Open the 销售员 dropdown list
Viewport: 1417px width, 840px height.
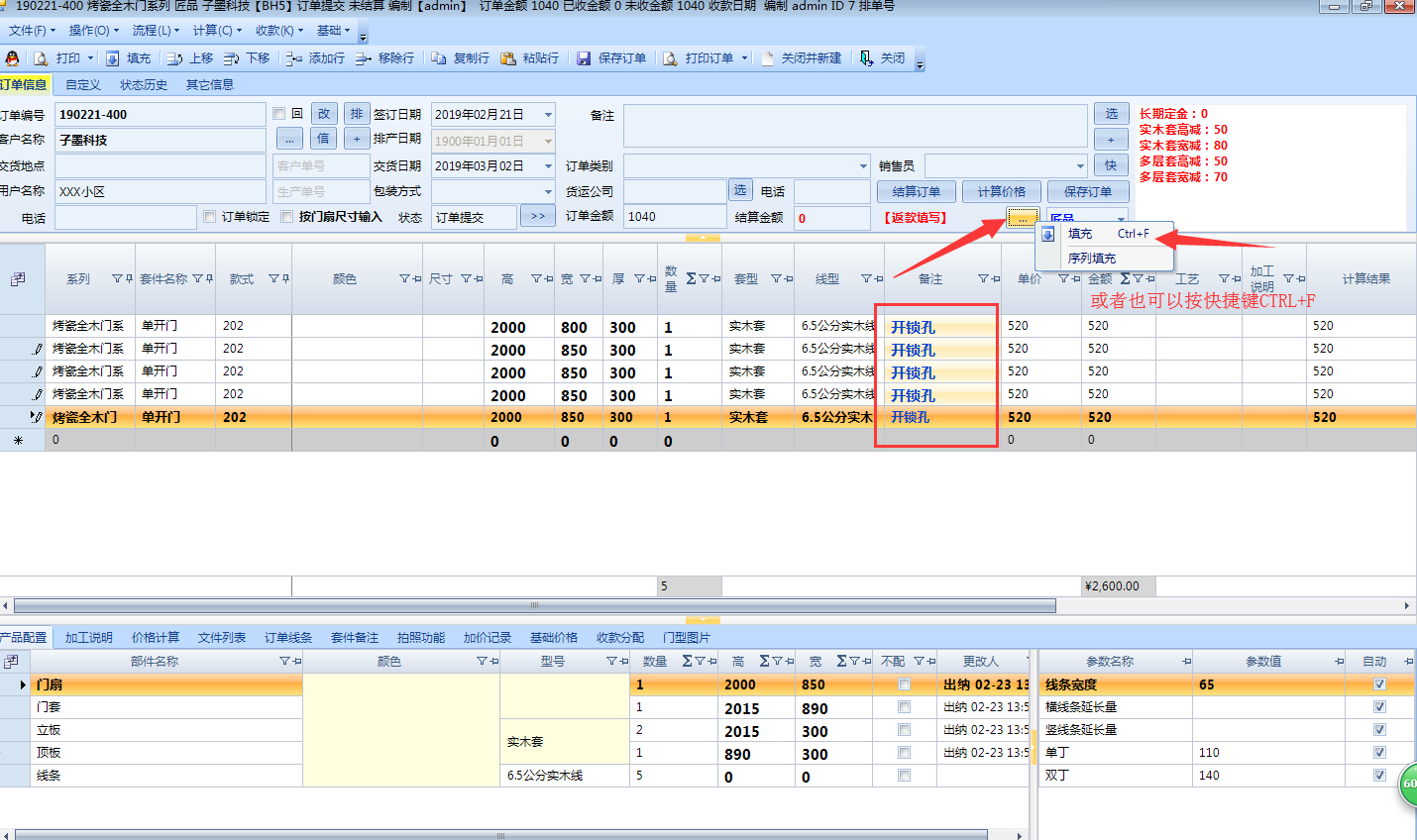click(1079, 166)
